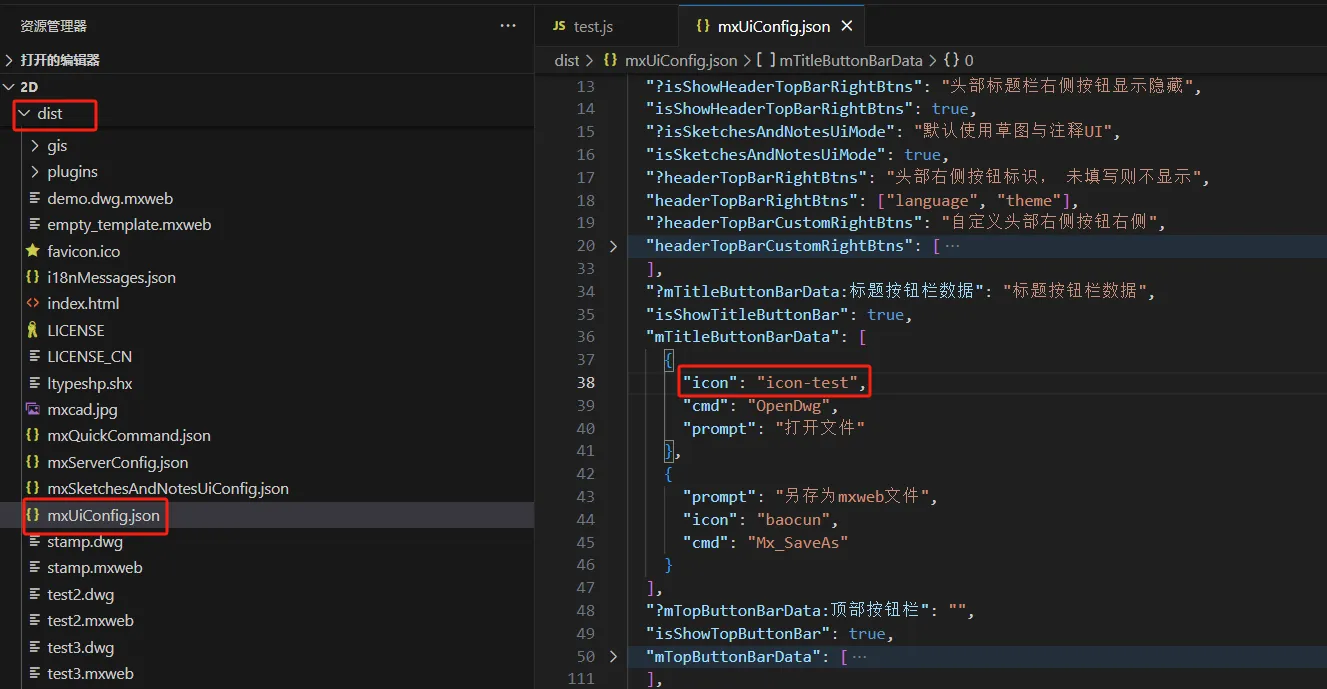The width and height of the screenshot is (1327, 689).
Task: Click the mxcad.jpg image icon
Action: click(33, 409)
